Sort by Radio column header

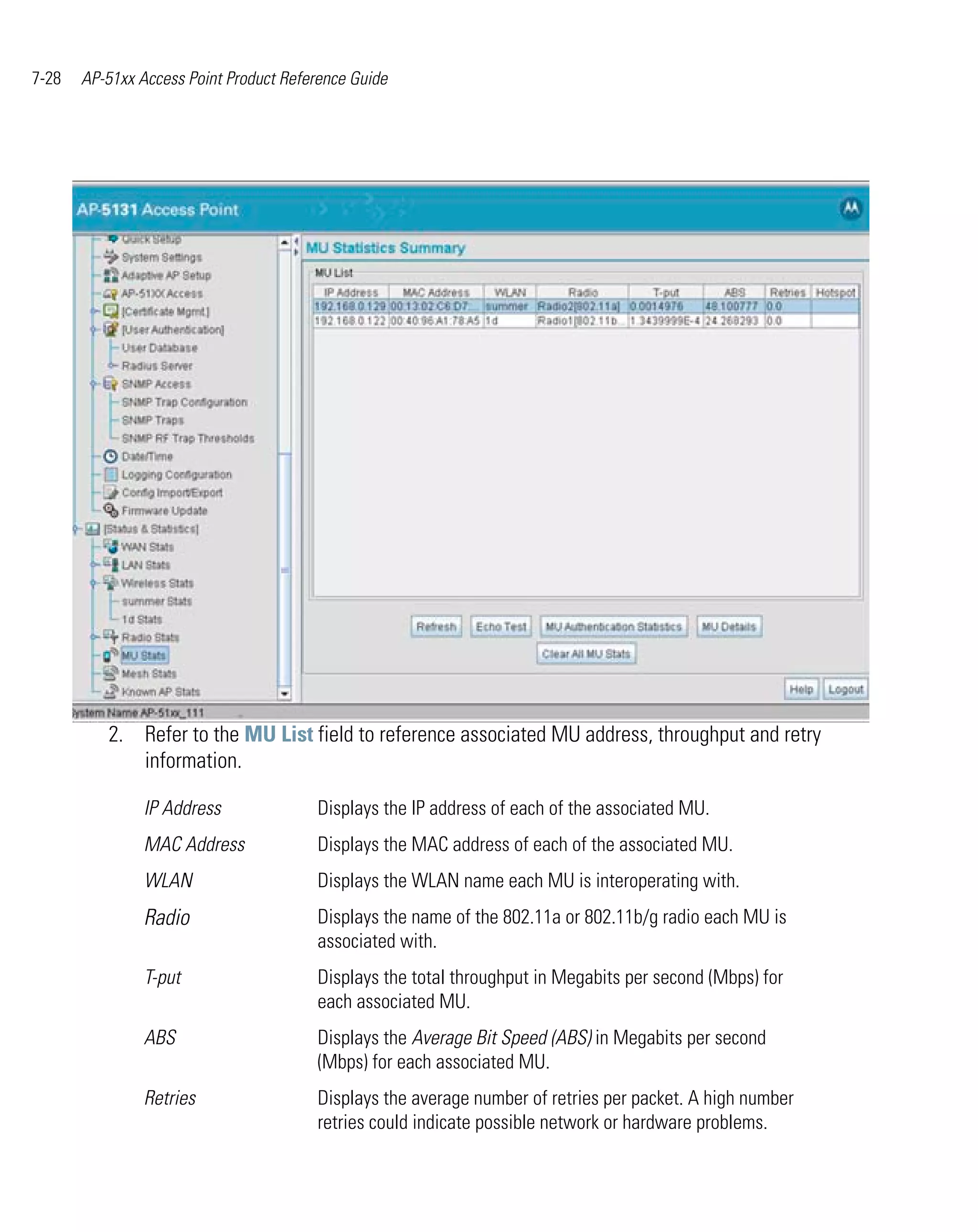[582, 292]
